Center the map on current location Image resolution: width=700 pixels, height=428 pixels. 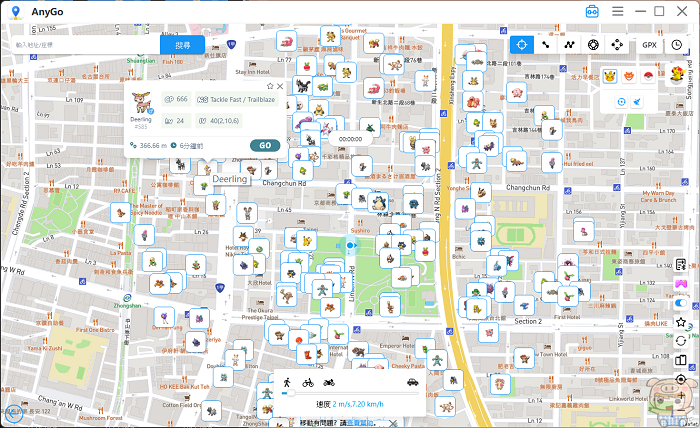pos(681,379)
